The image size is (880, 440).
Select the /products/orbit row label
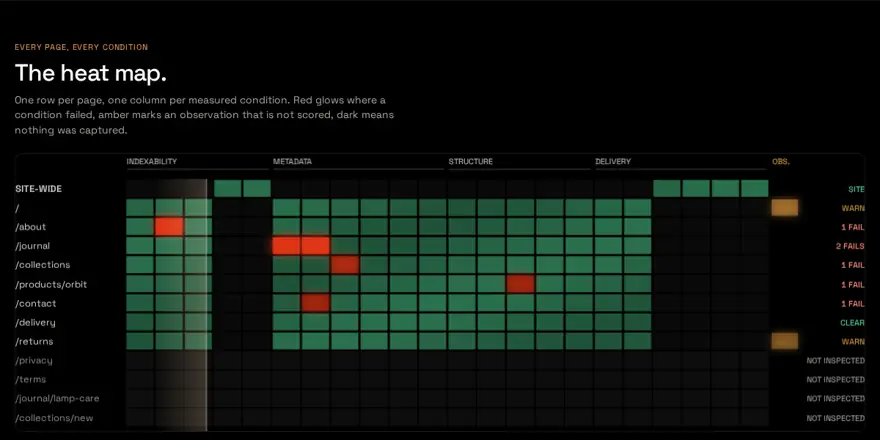tap(51, 285)
